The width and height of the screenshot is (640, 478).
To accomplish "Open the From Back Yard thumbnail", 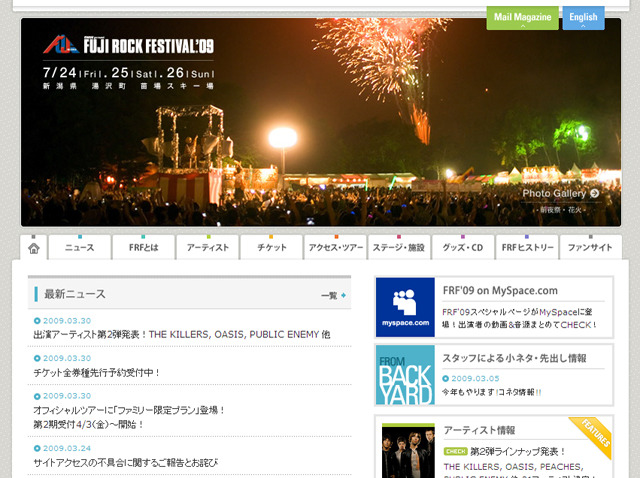I will (405, 375).
